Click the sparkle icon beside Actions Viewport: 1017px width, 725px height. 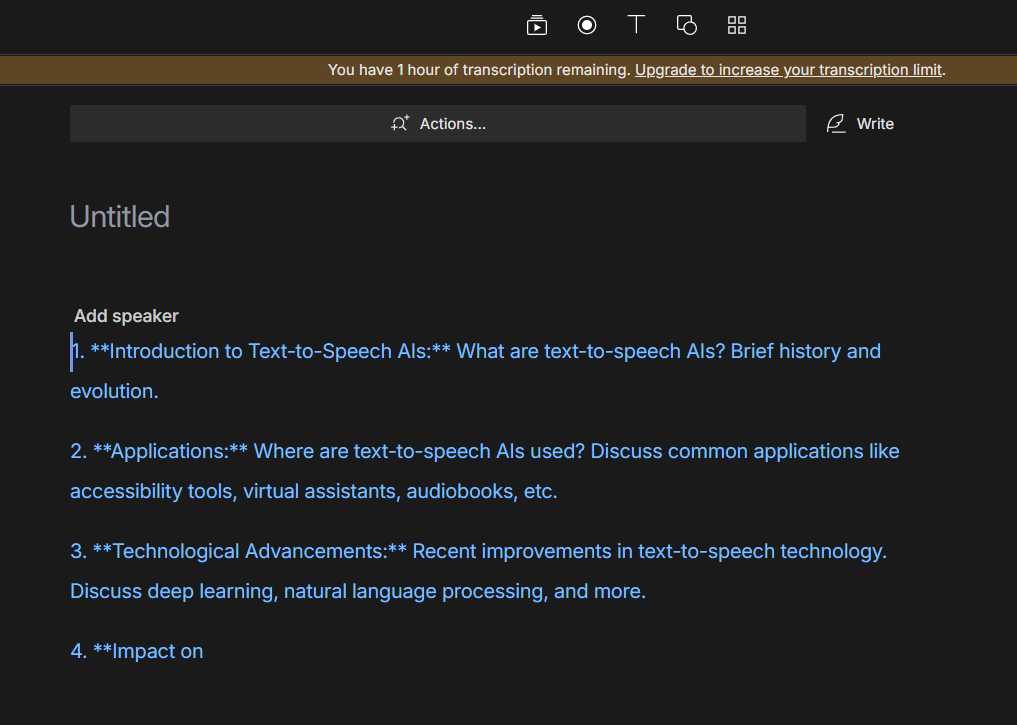(400, 124)
